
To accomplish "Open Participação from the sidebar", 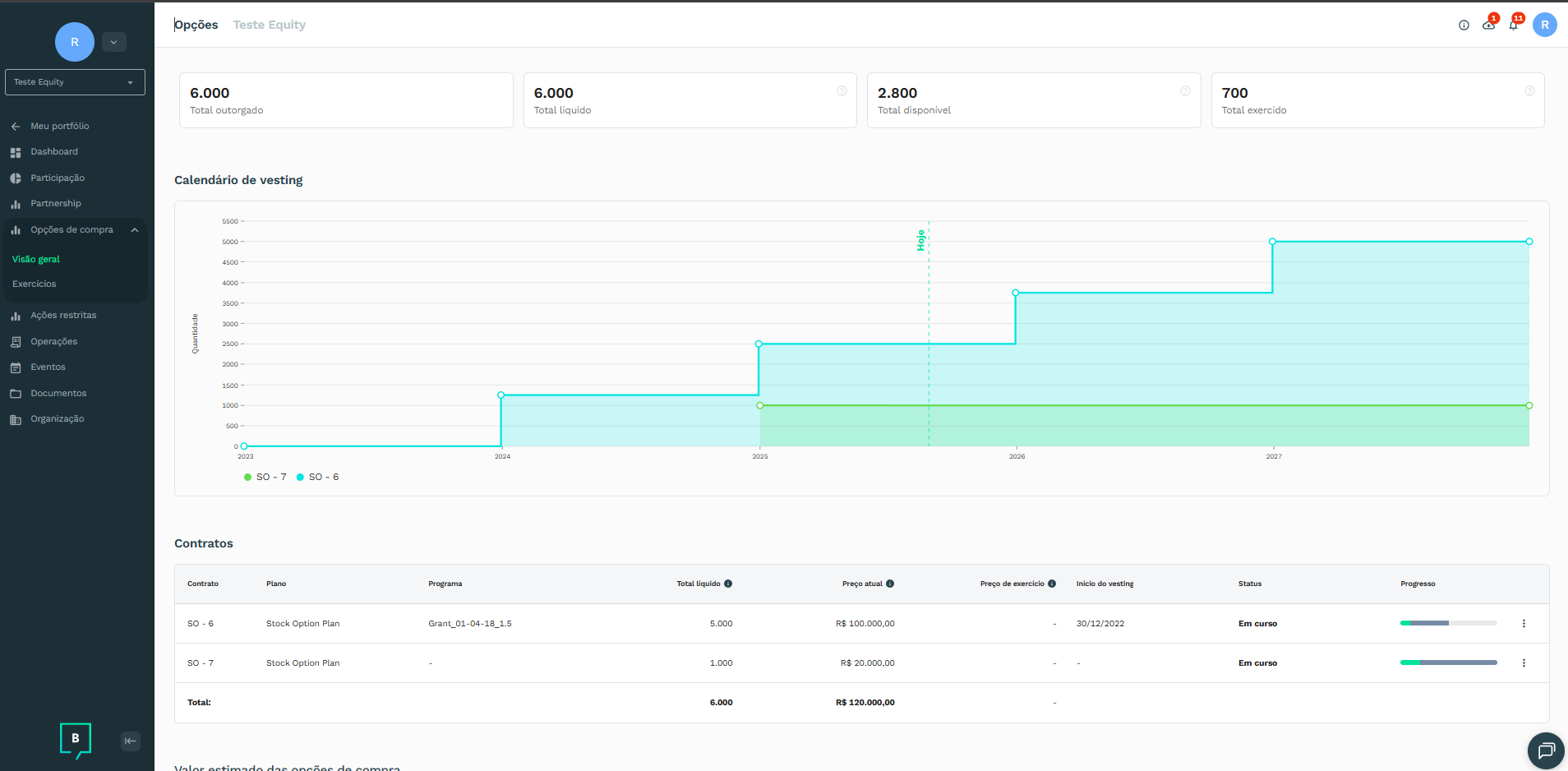I will (x=58, y=178).
